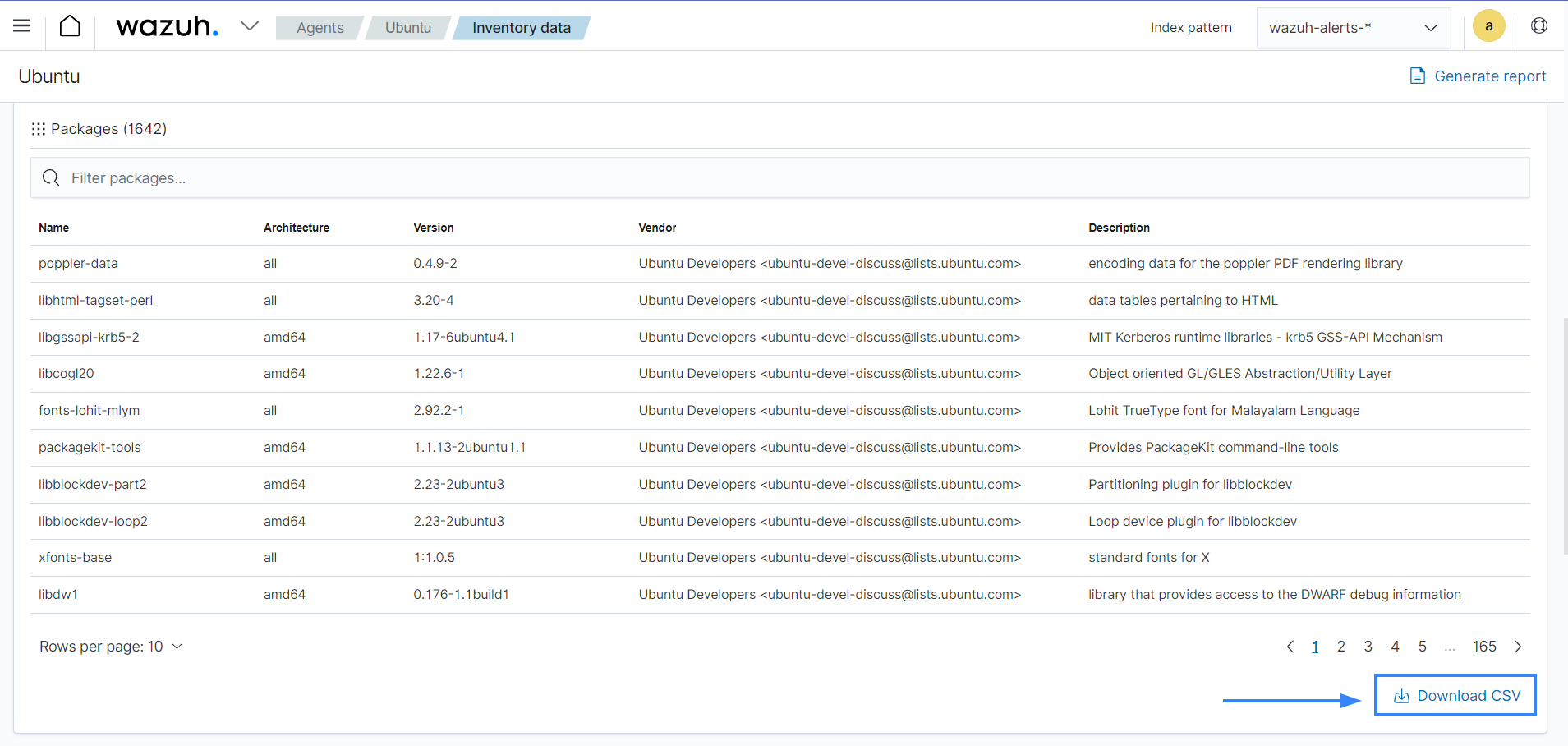Select the libhtml-tagset-perl package name

(x=96, y=301)
